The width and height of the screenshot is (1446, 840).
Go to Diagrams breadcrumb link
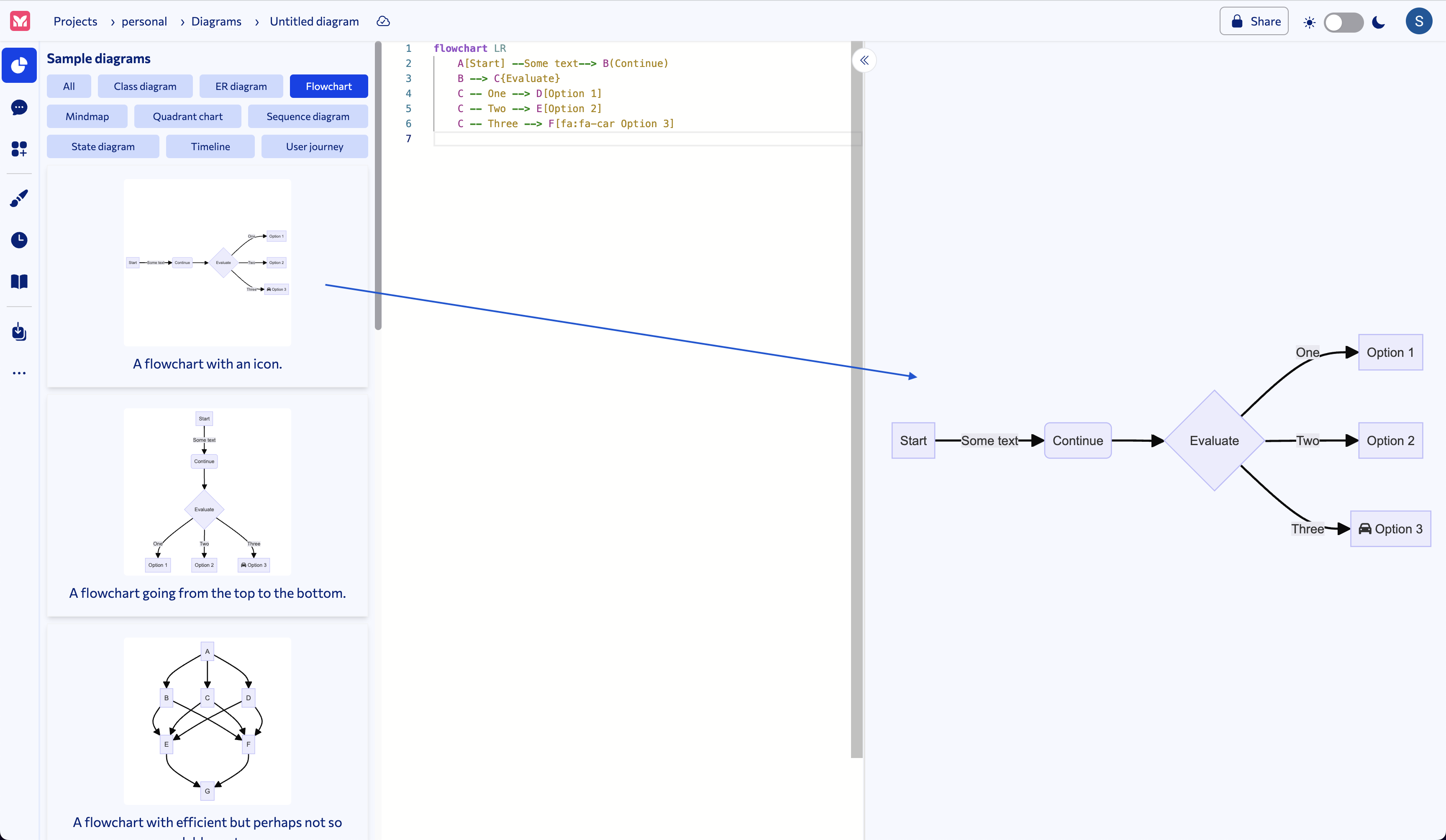pos(216,21)
